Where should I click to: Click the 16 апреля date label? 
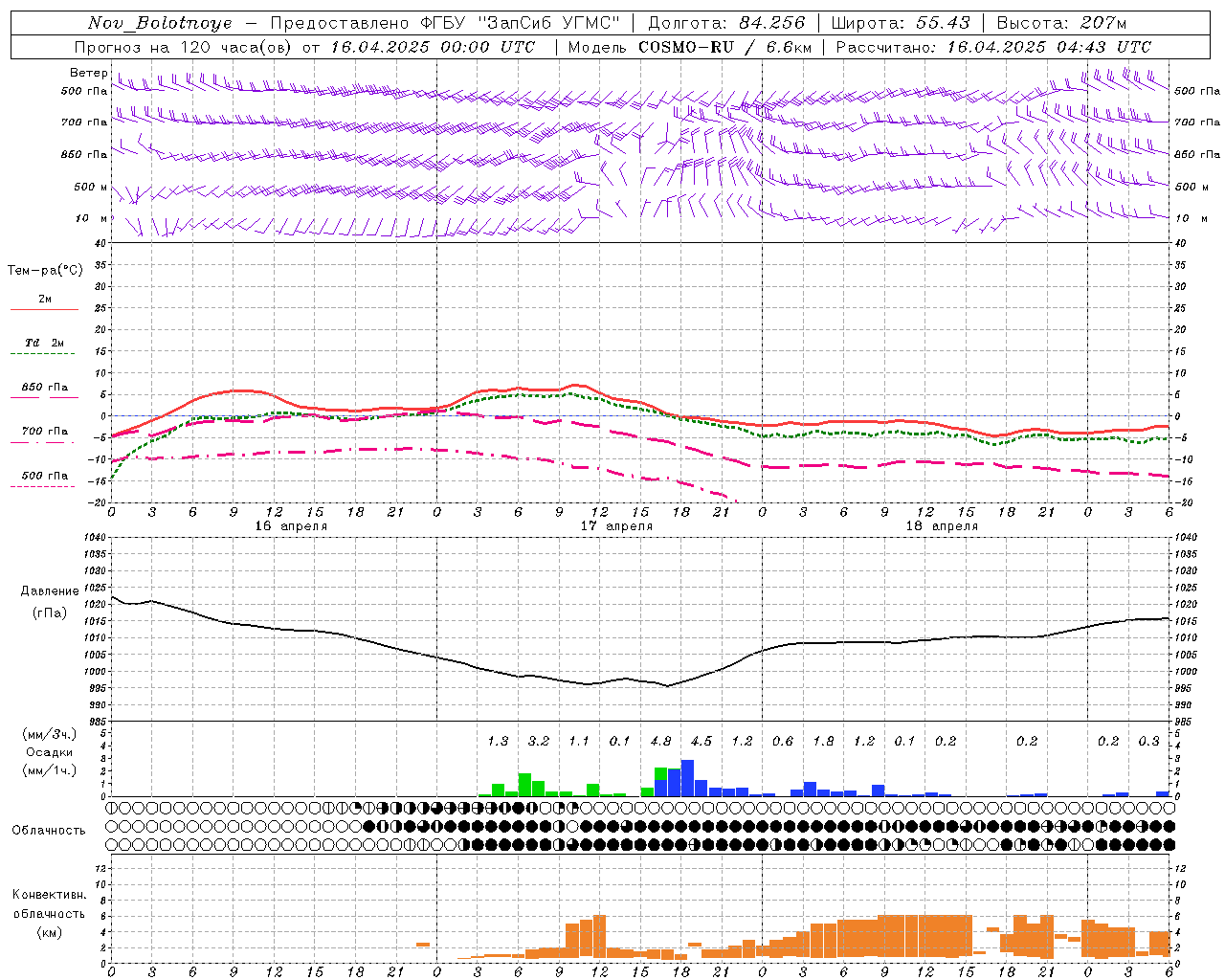pos(291,526)
